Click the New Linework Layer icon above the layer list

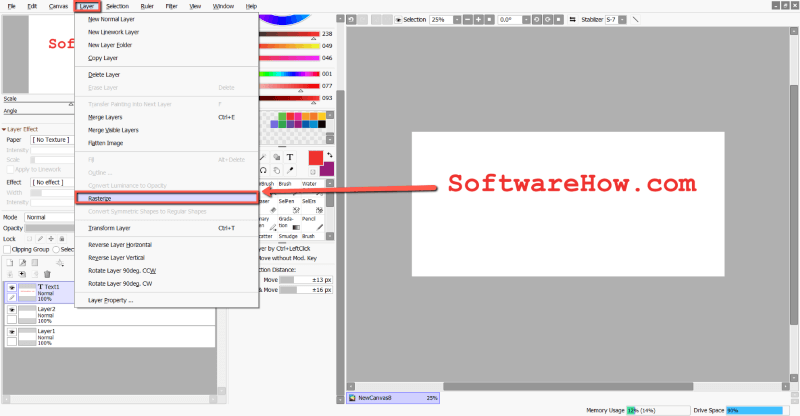[x=22, y=263]
